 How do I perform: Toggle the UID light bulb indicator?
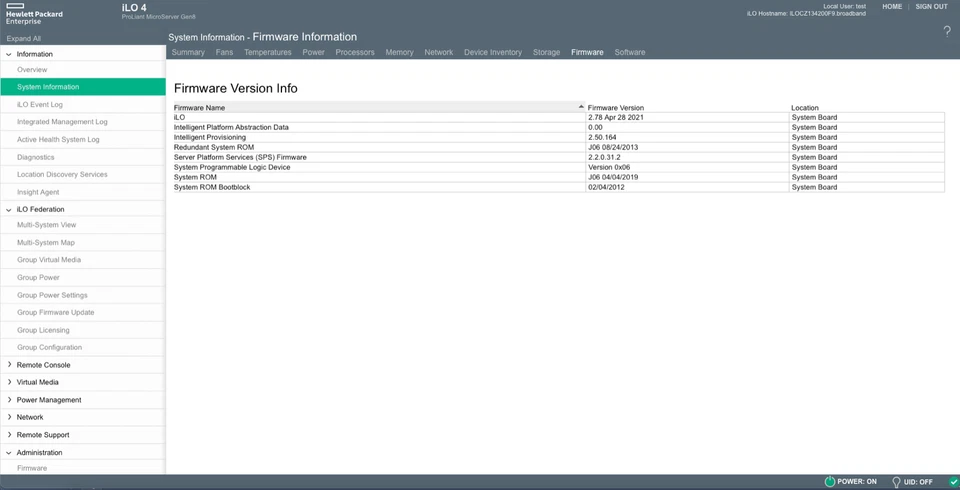[x=896, y=482]
